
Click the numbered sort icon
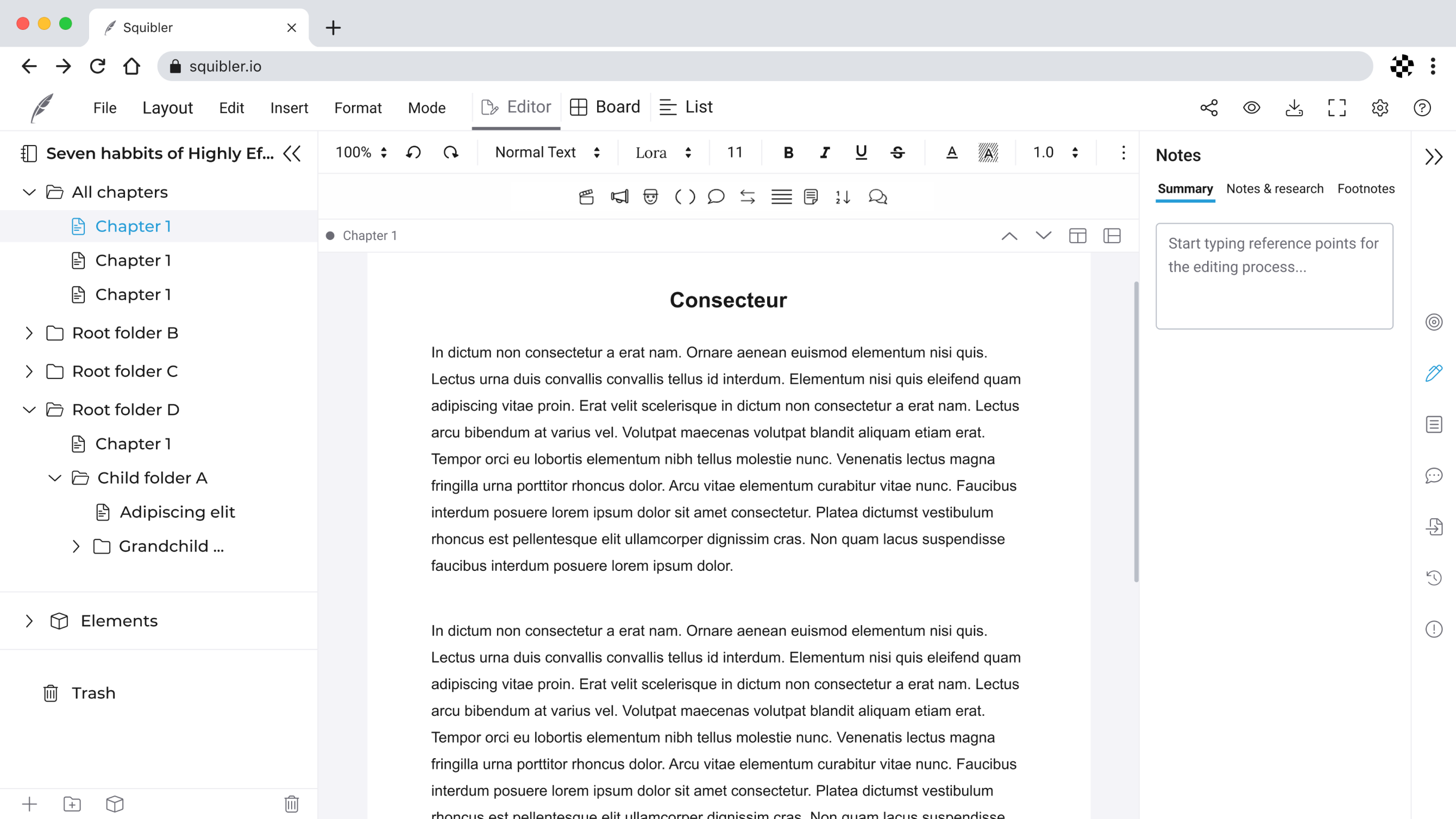click(843, 197)
